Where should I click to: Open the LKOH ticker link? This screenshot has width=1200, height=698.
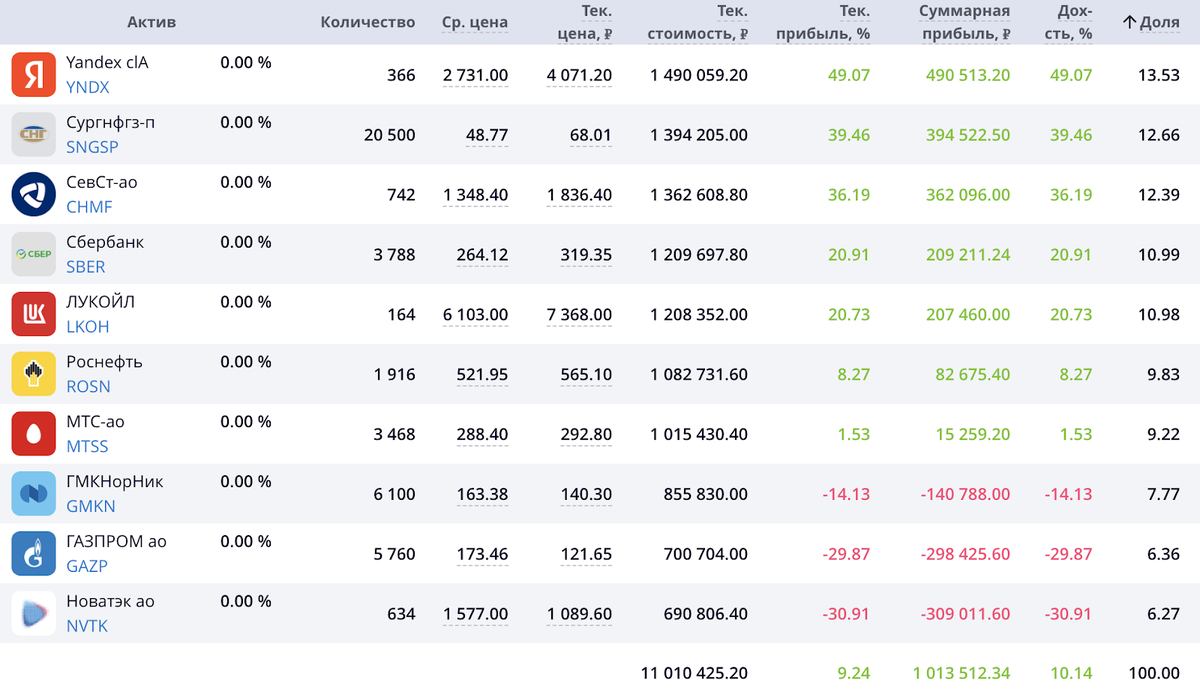point(88,327)
